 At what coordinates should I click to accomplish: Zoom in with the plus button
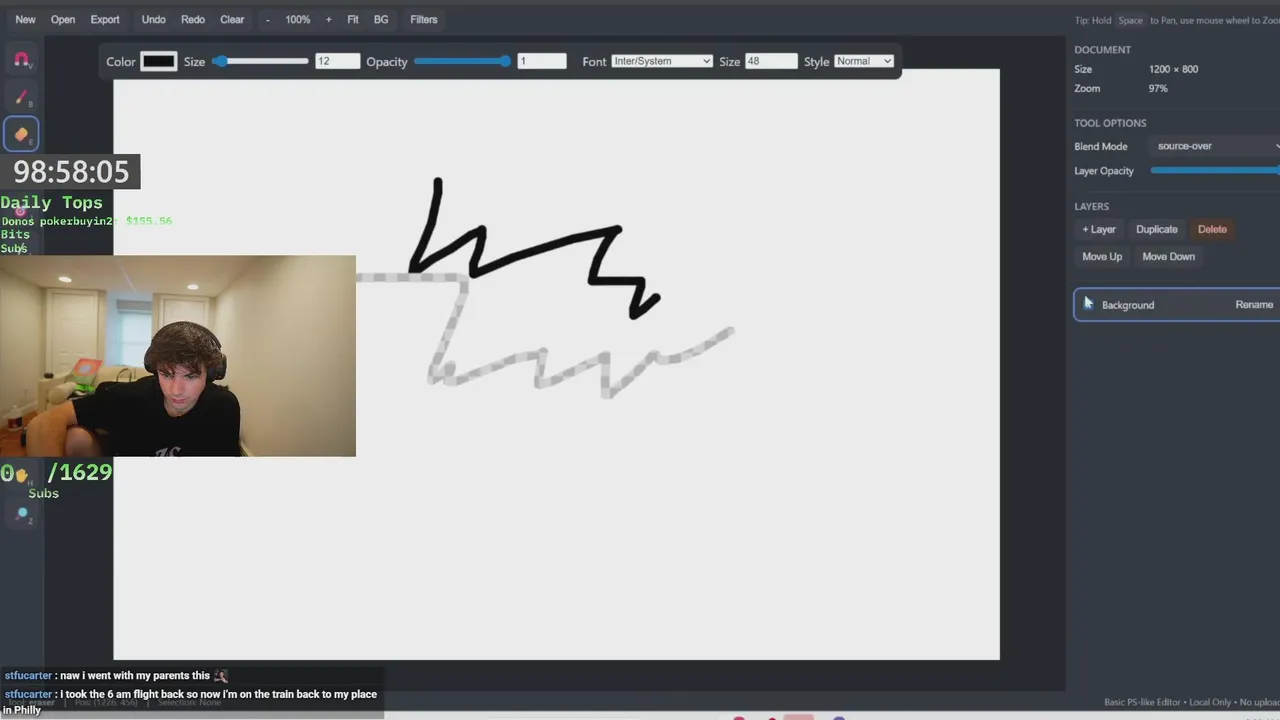(328, 19)
